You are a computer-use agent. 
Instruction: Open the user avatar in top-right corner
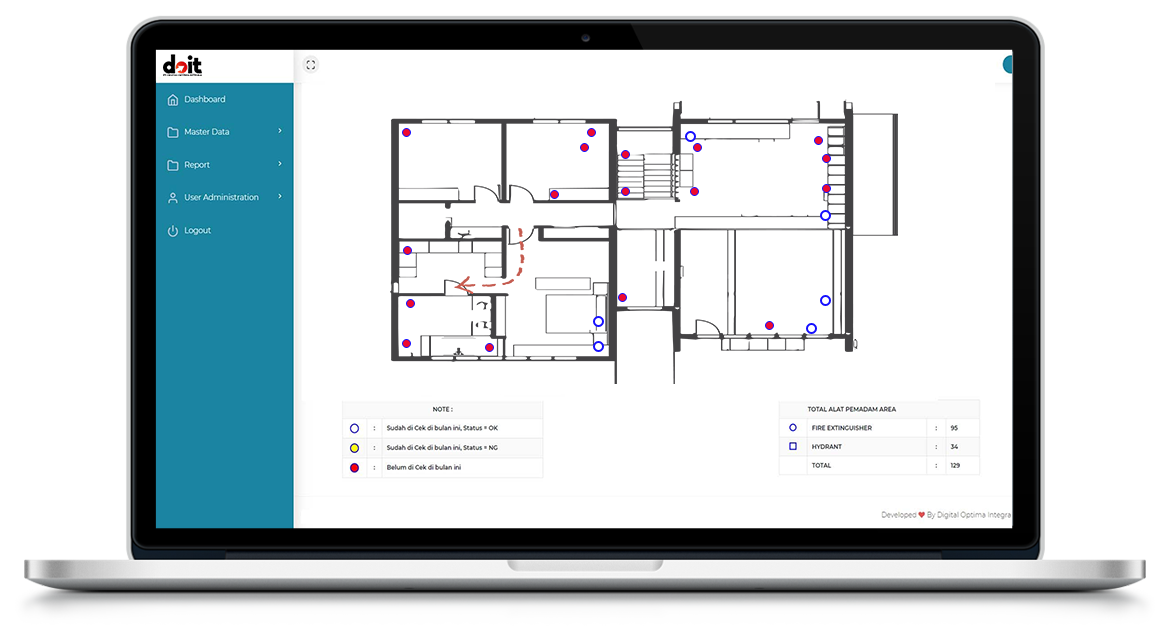(x=1007, y=65)
